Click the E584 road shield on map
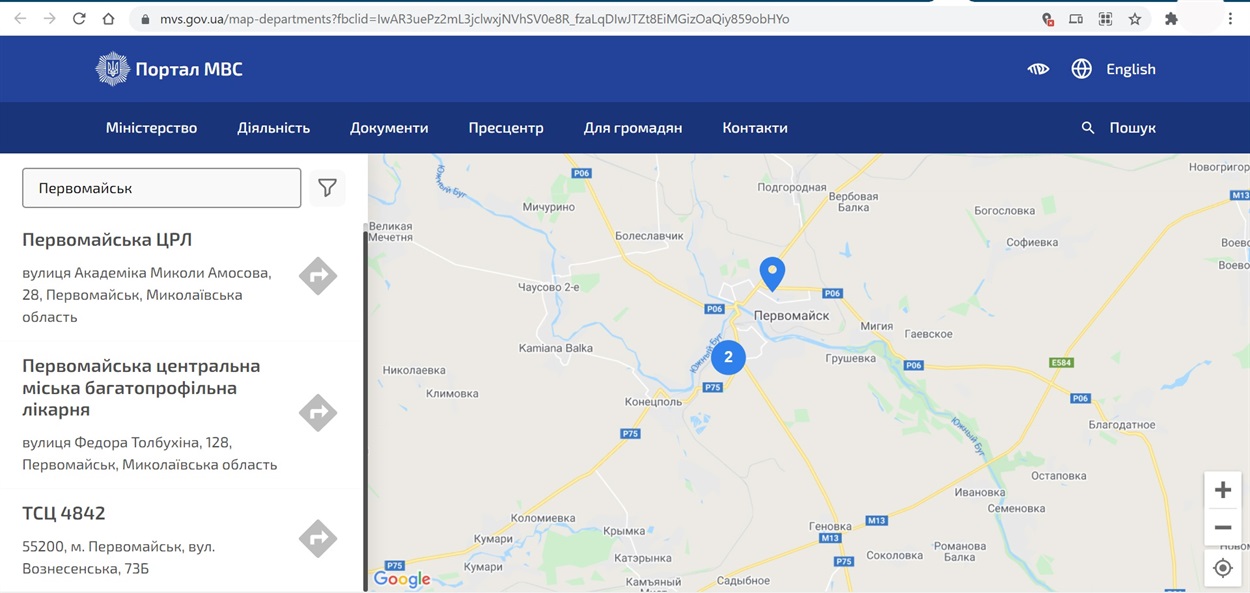 pos(1062,362)
